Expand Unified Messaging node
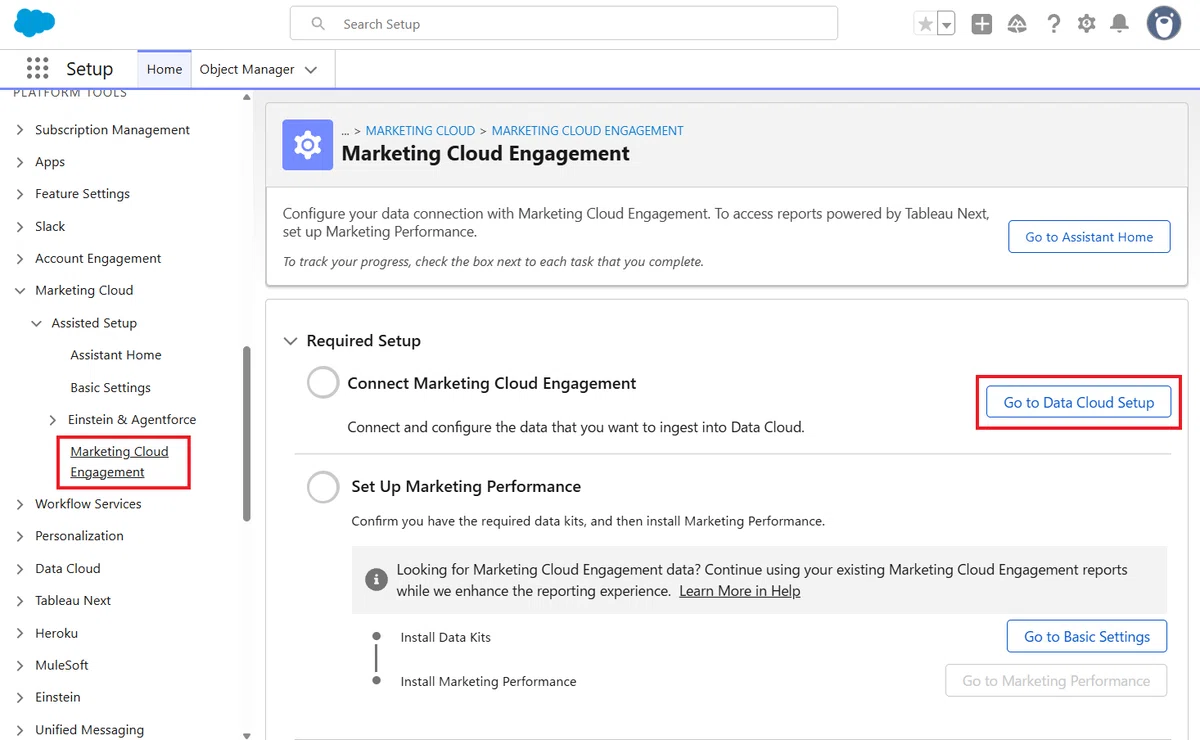This screenshot has height=740, width=1200. (x=20, y=730)
